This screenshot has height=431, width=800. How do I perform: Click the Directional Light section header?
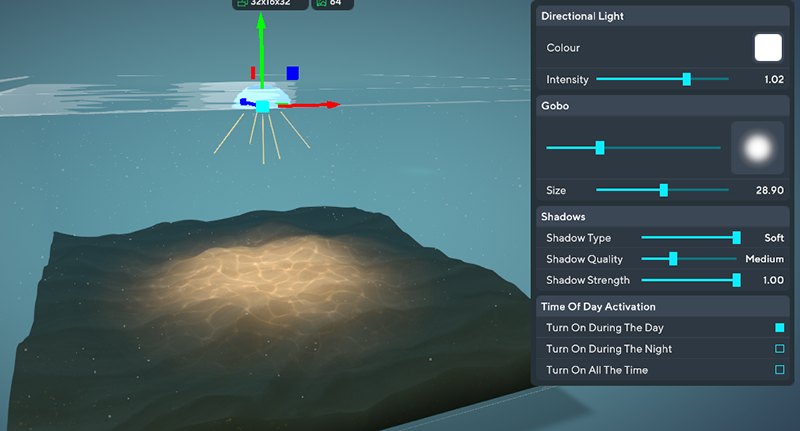(x=663, y=16)
